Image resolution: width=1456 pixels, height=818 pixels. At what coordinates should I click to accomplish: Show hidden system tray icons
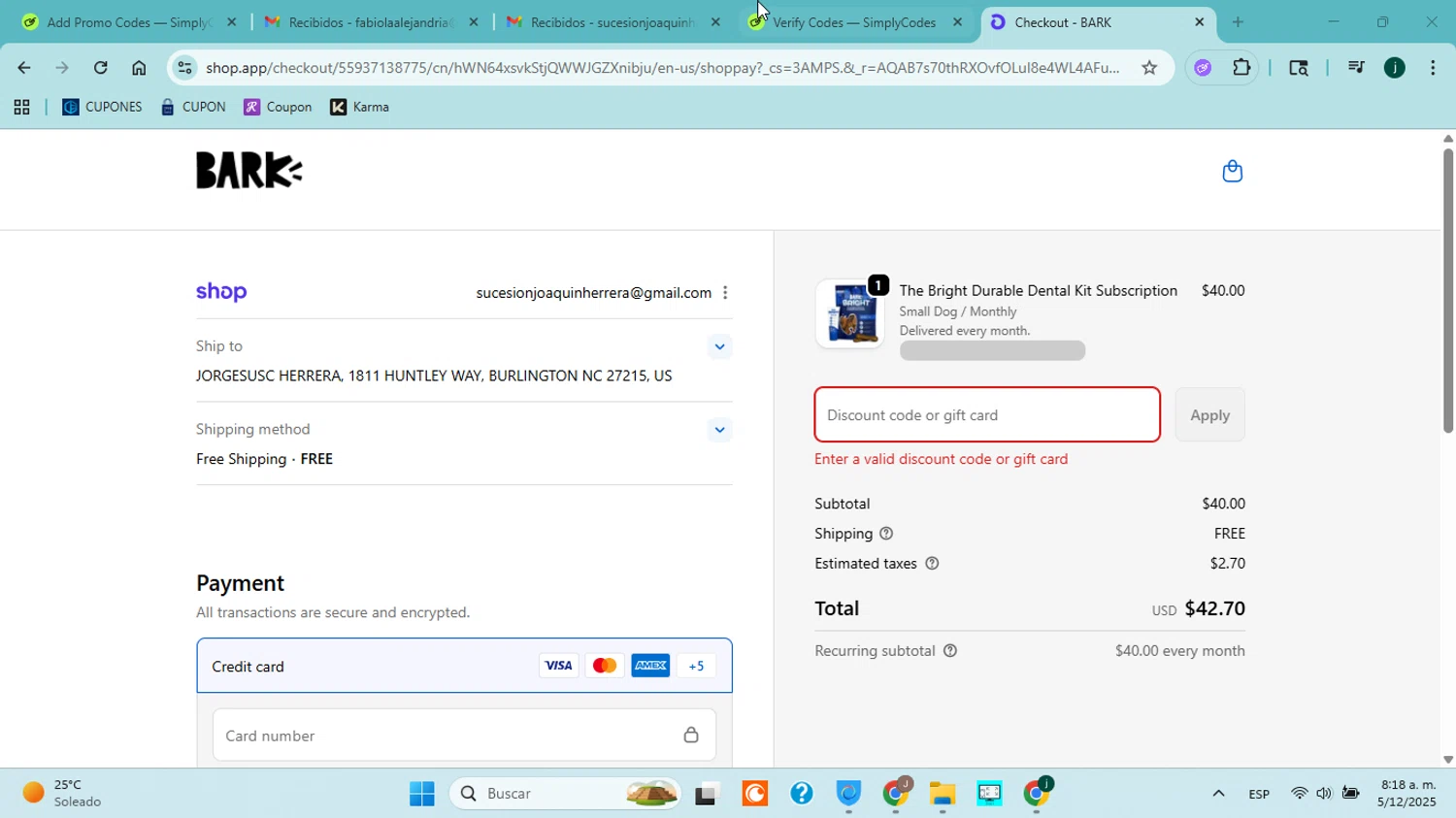pos(1218,794)
